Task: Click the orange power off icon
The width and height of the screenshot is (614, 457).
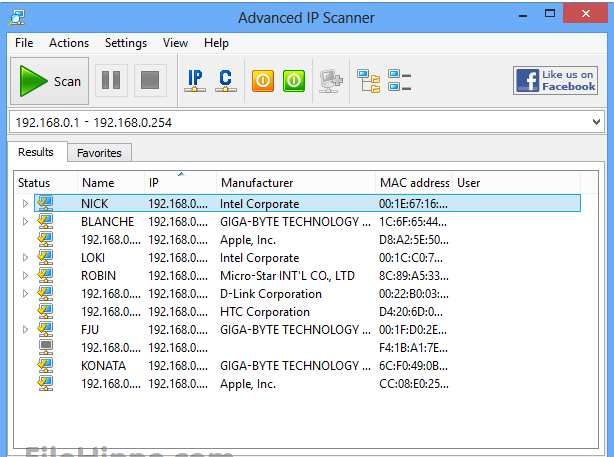Action: pos(263,81)
